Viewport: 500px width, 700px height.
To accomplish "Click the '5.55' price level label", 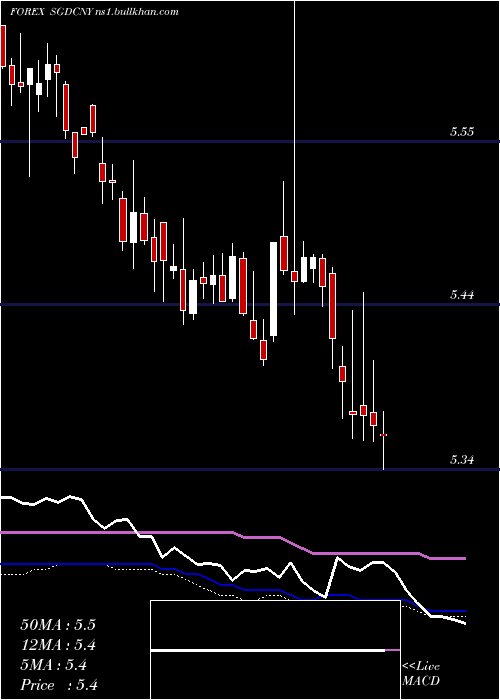I will tap(462, 132).
